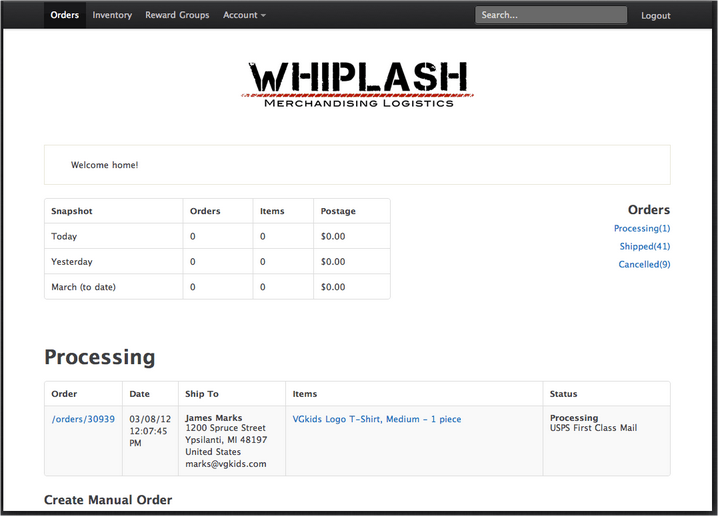The height and width of the screenshot is (516, 718).
Task: Click the 'Welcome home!' message
Action: click(104, 165)
